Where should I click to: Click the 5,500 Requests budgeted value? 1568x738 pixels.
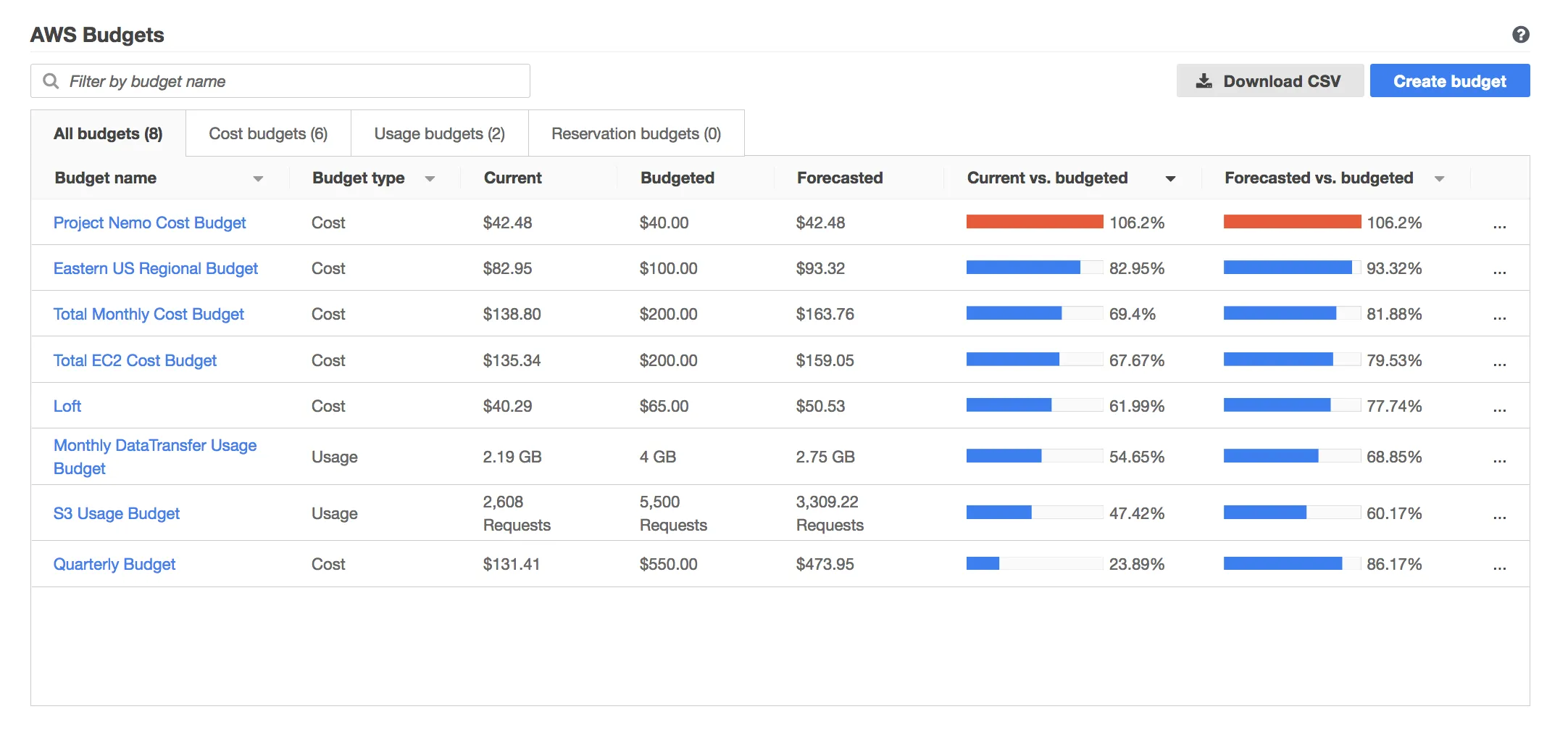point(673,513)
